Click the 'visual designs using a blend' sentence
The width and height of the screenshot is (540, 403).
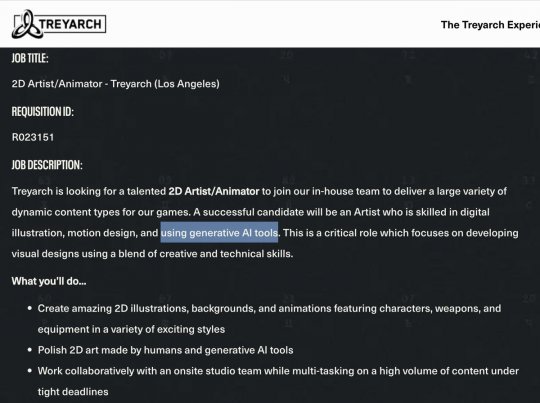(x=153, y=254)
